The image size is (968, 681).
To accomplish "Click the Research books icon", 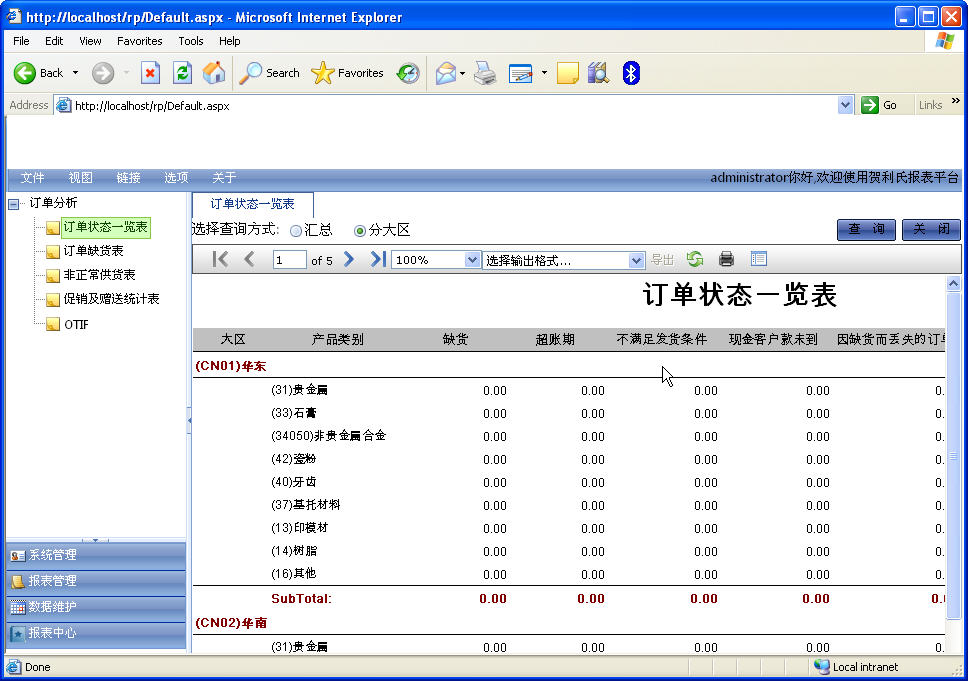I will point(598,73).
